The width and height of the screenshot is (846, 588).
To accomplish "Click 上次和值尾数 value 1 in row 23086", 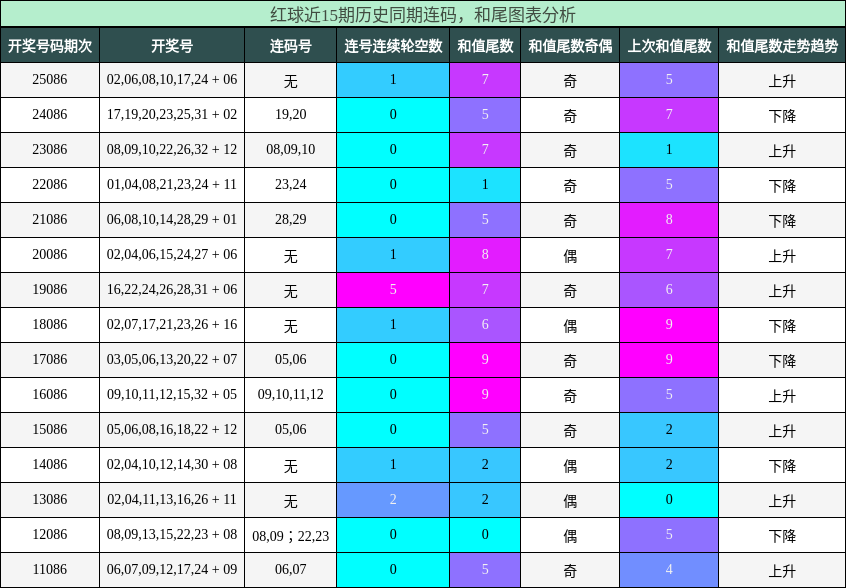I will [x=668, y=150].
